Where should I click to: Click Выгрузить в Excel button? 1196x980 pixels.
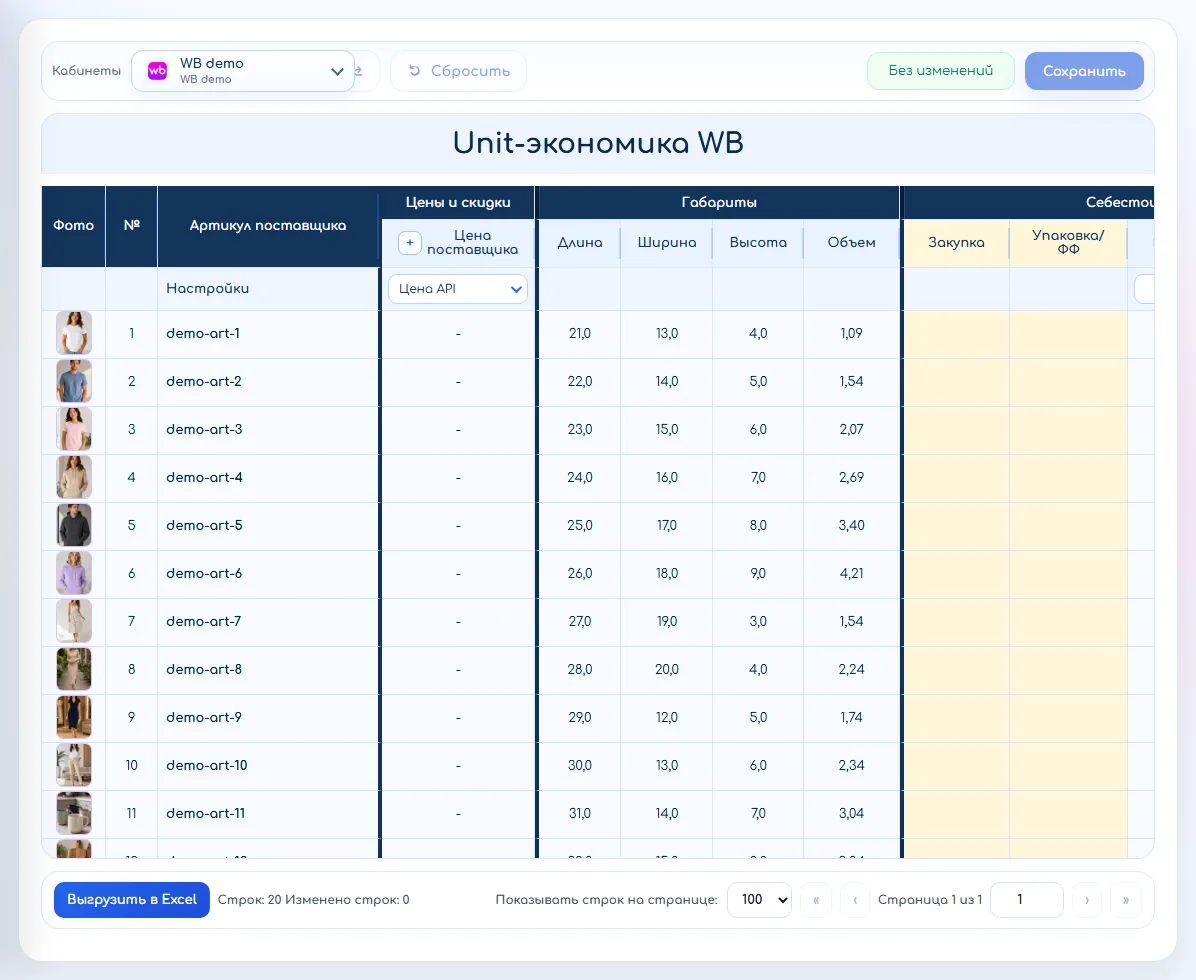(132, 900)
